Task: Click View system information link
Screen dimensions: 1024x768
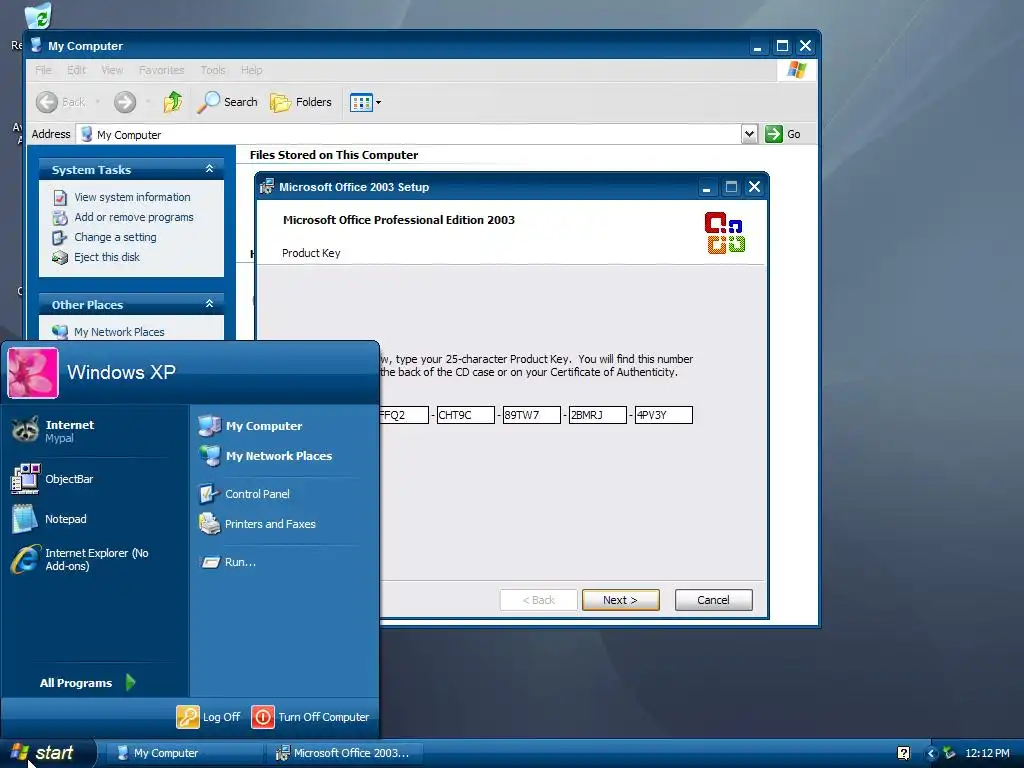Action: pyautogui.click(x=132, y=197)
